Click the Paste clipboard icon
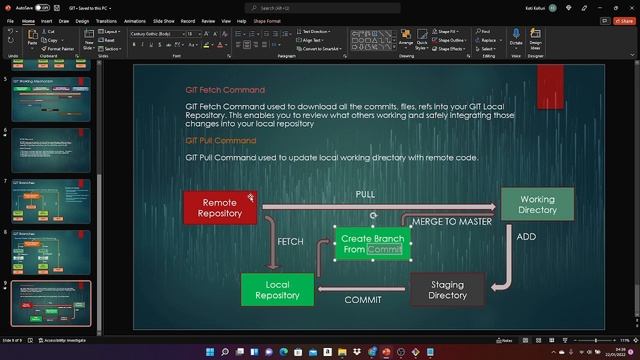640x360 pixels. click(32, 35)
